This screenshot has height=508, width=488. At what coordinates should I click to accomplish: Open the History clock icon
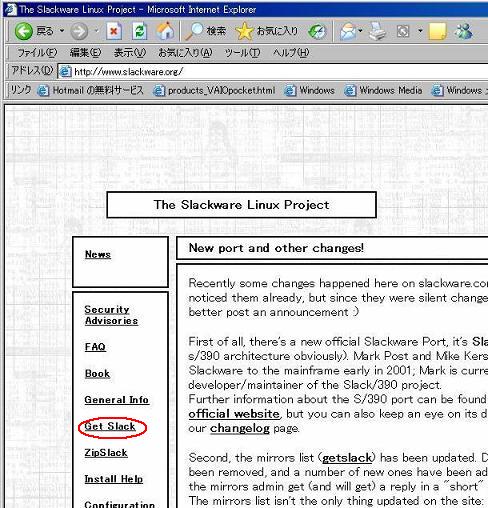[x=317, y=31]
